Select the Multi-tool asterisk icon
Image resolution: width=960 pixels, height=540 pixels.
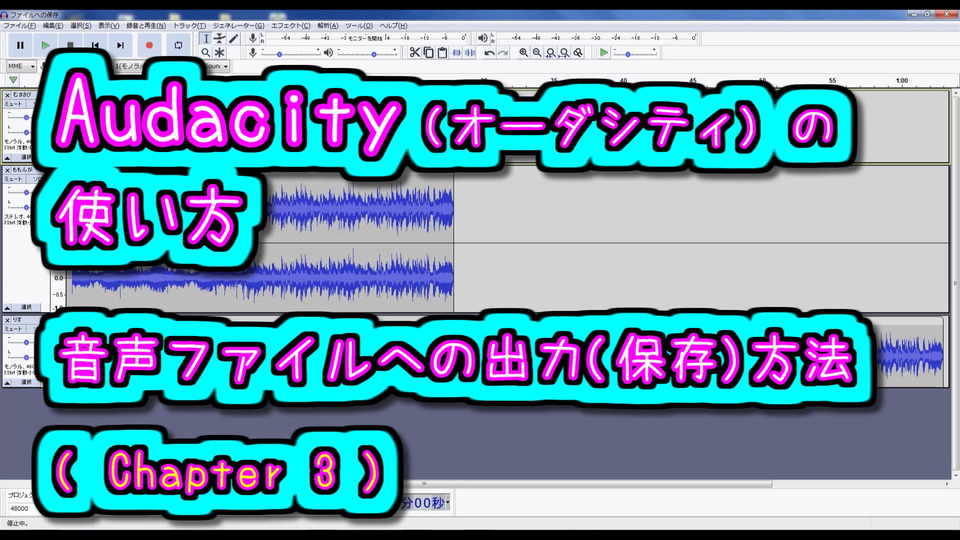220,53
